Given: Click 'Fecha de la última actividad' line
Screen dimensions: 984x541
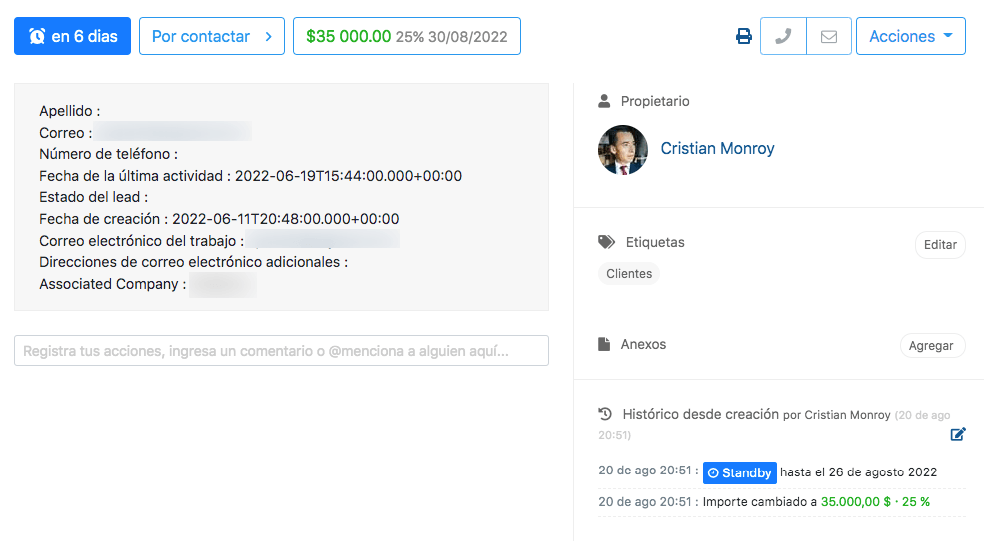Looking at the screenshot, I should tap(250, 176).
